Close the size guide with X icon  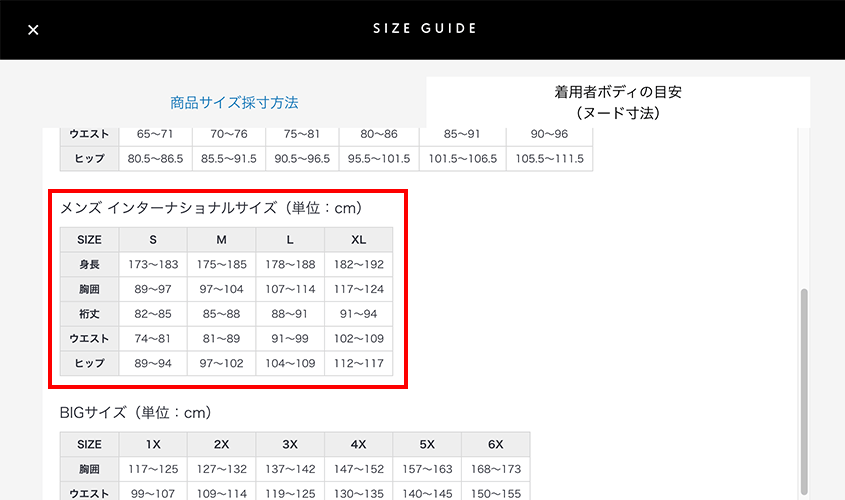click(x=33, y=30)
